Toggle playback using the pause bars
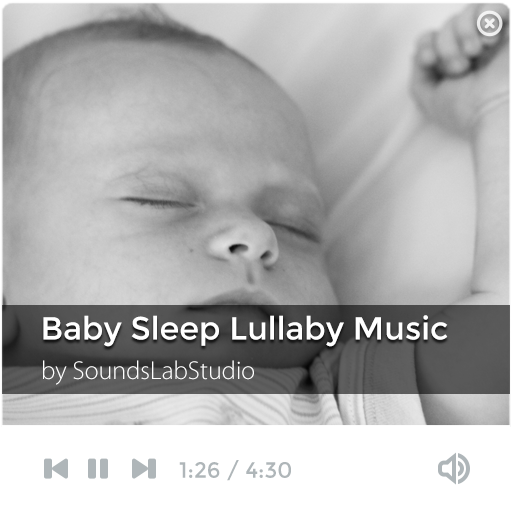 (98, 468)
